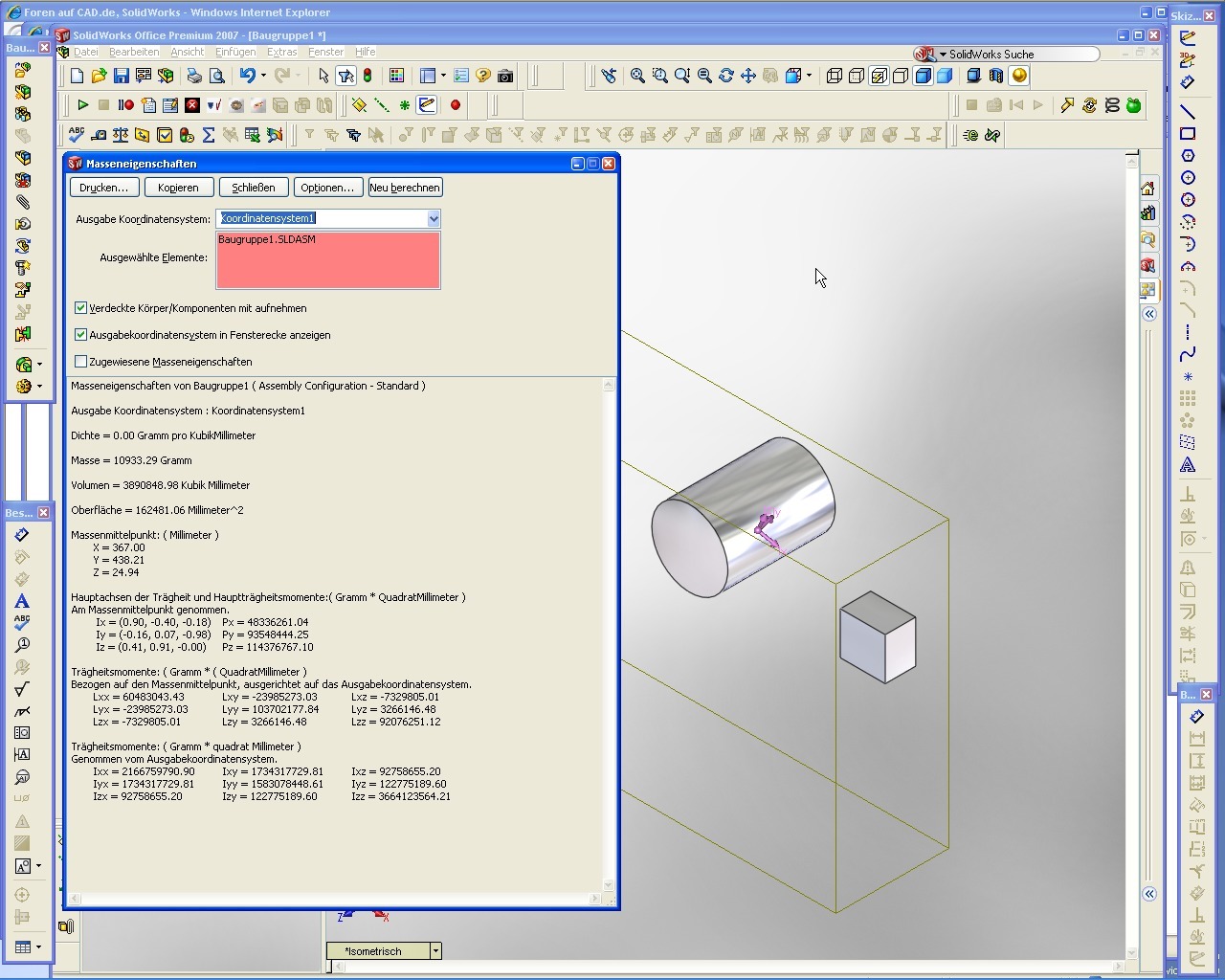Create a new document with the New icon
This screenshot has height=980, width=1225.
(x=78, y=76)
